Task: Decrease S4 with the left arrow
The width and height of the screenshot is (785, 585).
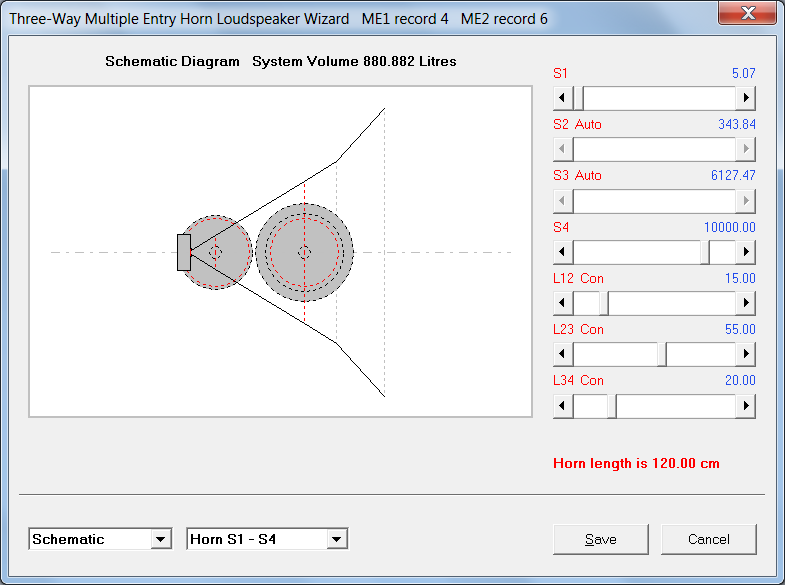Action: [x=563, y=252]
